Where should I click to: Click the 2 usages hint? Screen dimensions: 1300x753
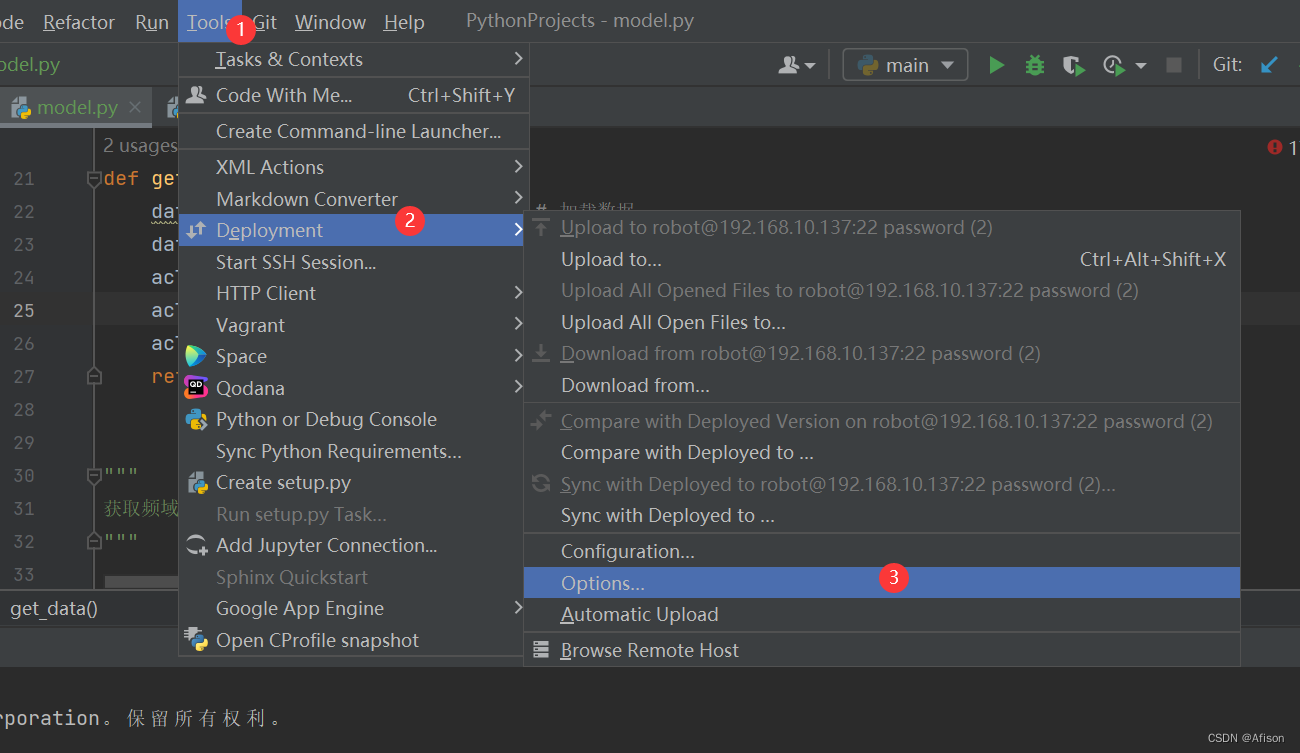139,146
